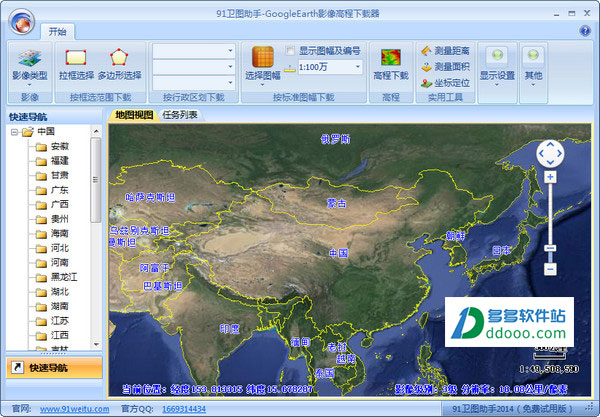Screen dimensions: 600x417
Task: Expand the arrow under 影像类型
Action: click(29, 85)
